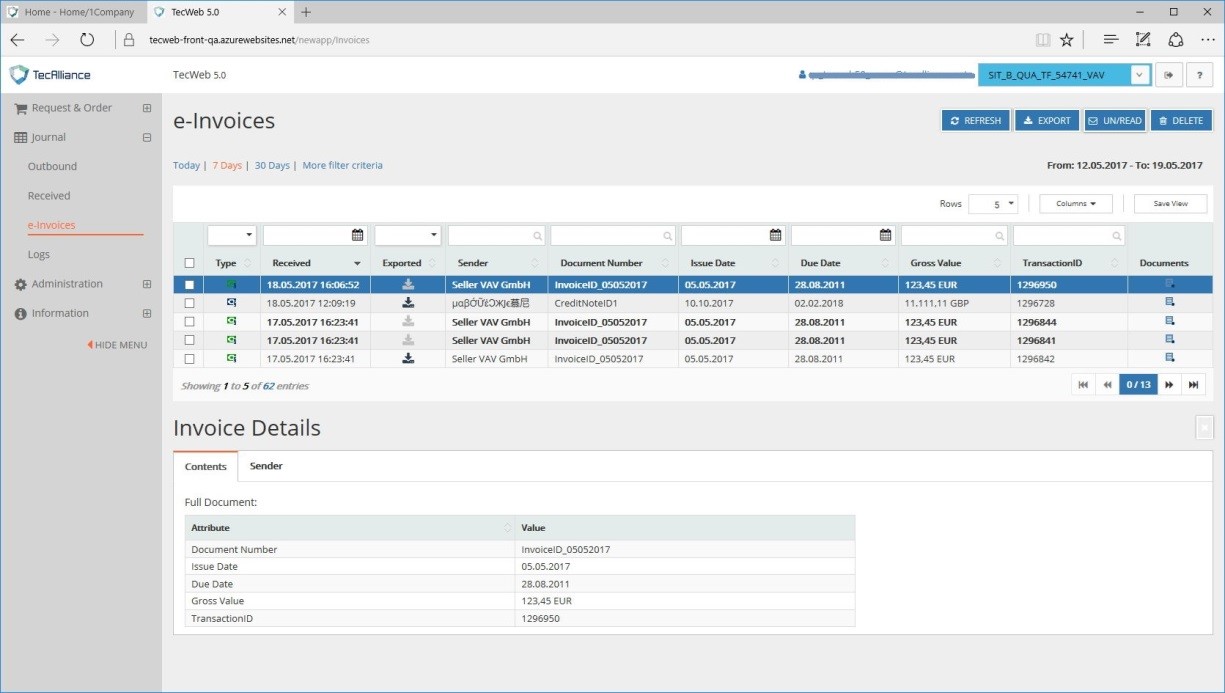Close the Invoice Details panel

pyautogui.click(x=1204, y=427)
